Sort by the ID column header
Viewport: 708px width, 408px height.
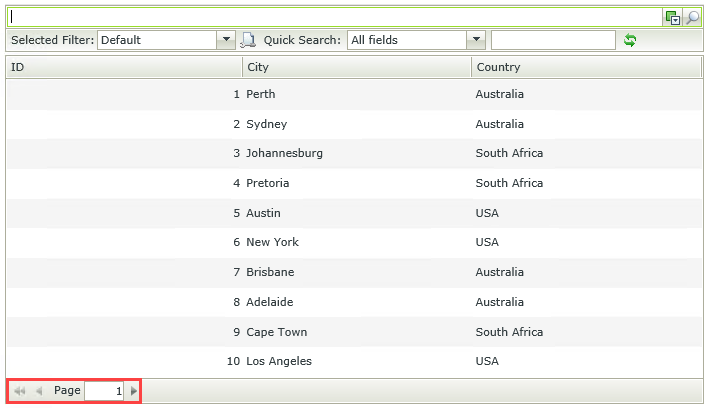tap(124, 67)
